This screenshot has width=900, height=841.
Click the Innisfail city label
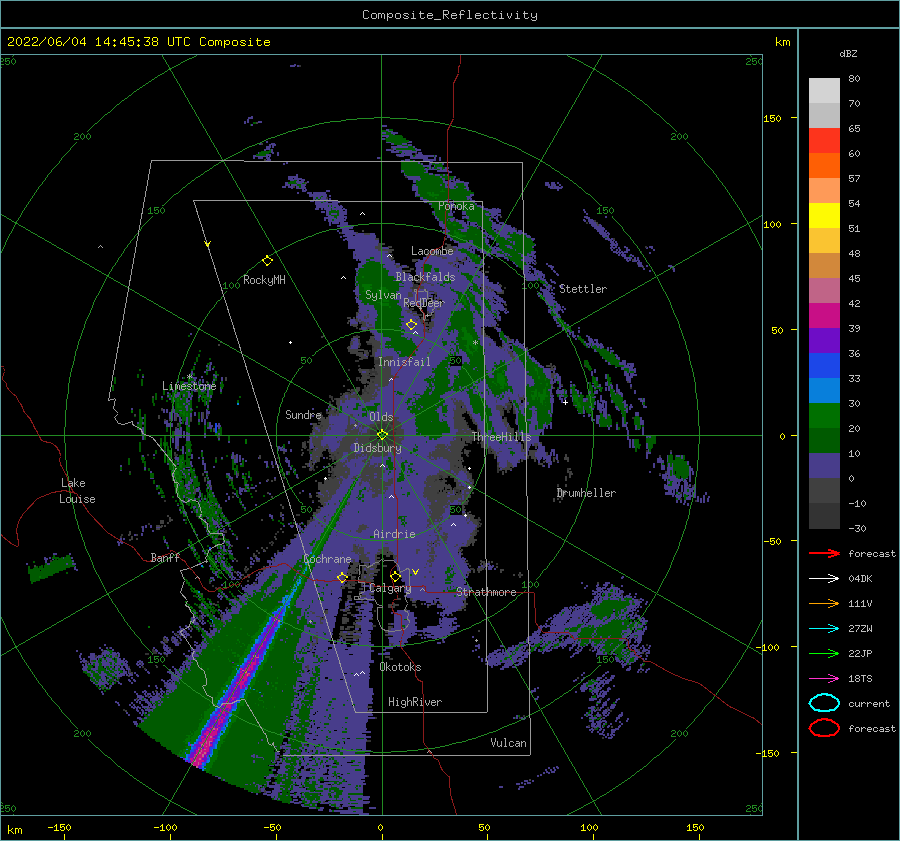(x=404, y=362)
